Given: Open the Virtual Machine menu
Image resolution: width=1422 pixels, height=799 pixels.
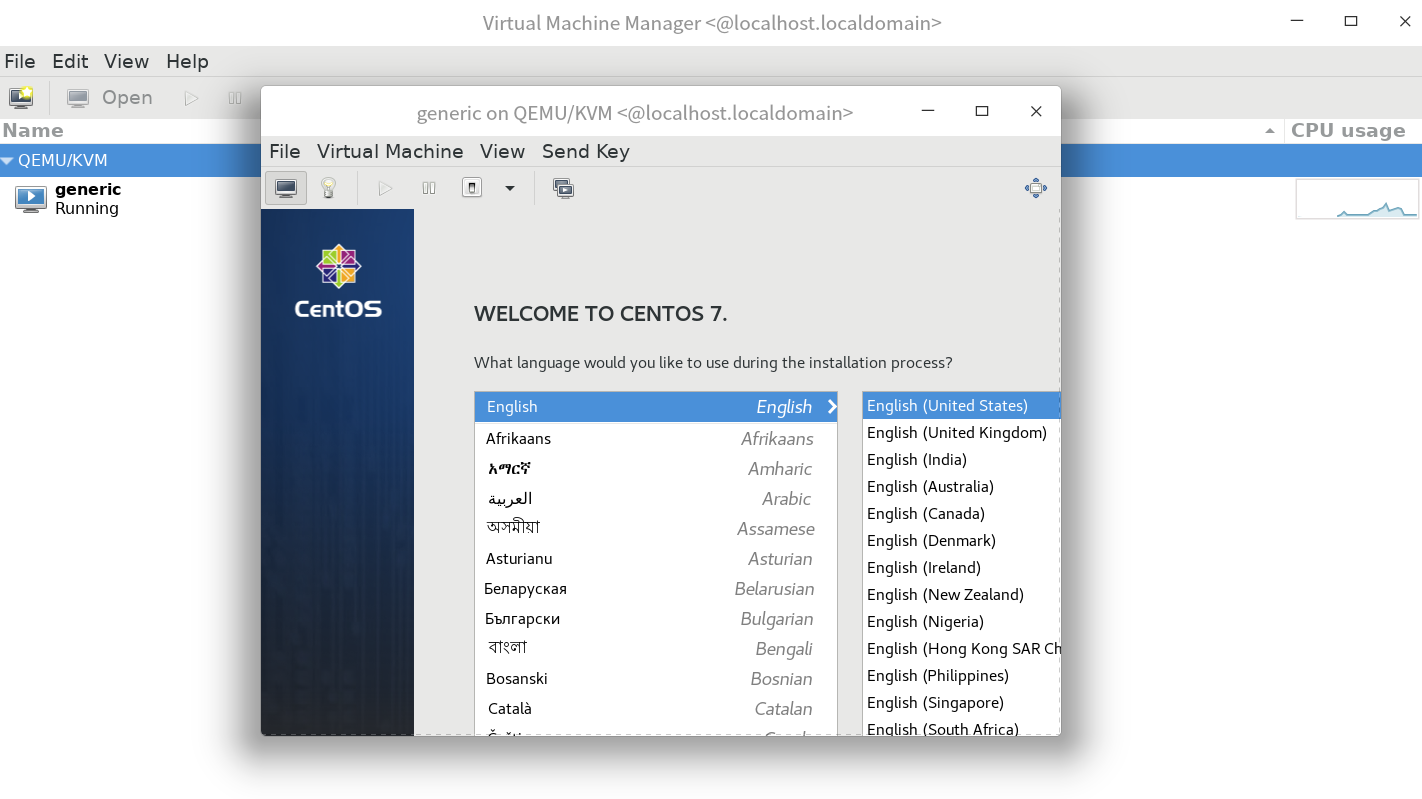Looking at the screenshot, I should pos(390,151).
